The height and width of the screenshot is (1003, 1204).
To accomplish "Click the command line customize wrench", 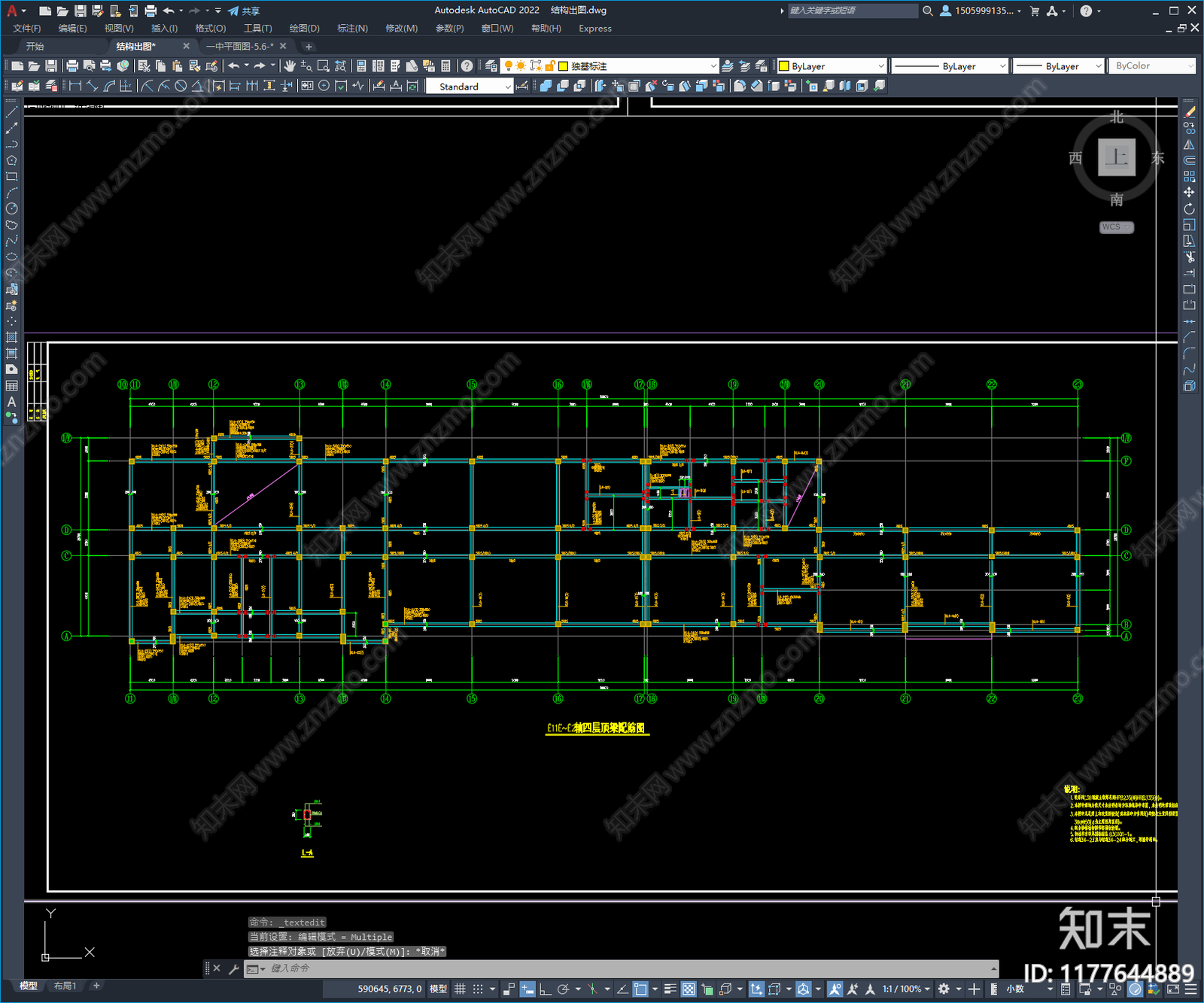I will pyautogui.click(x=233, y=968).
